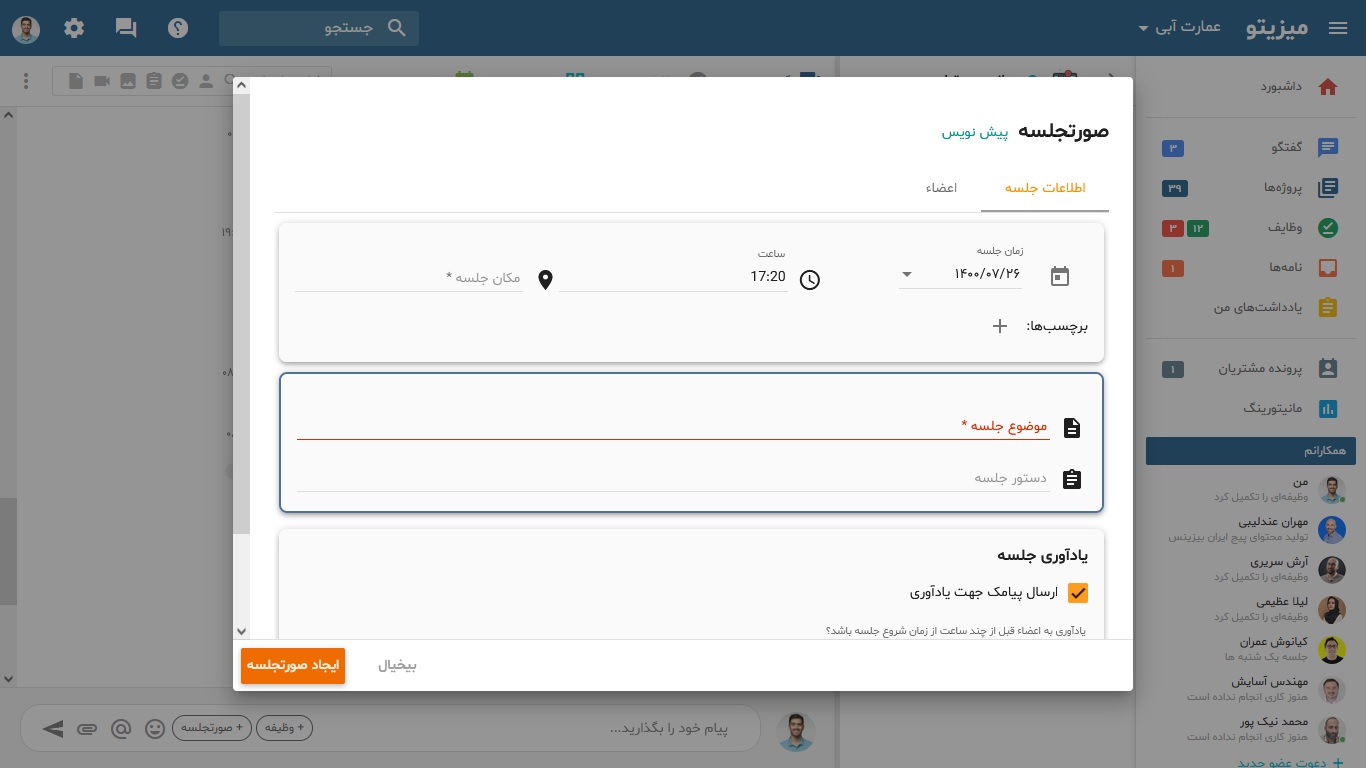Click the همکارانم section header
The height and width of the screenshot is (768, 1366).
(x=1251, y=451)
